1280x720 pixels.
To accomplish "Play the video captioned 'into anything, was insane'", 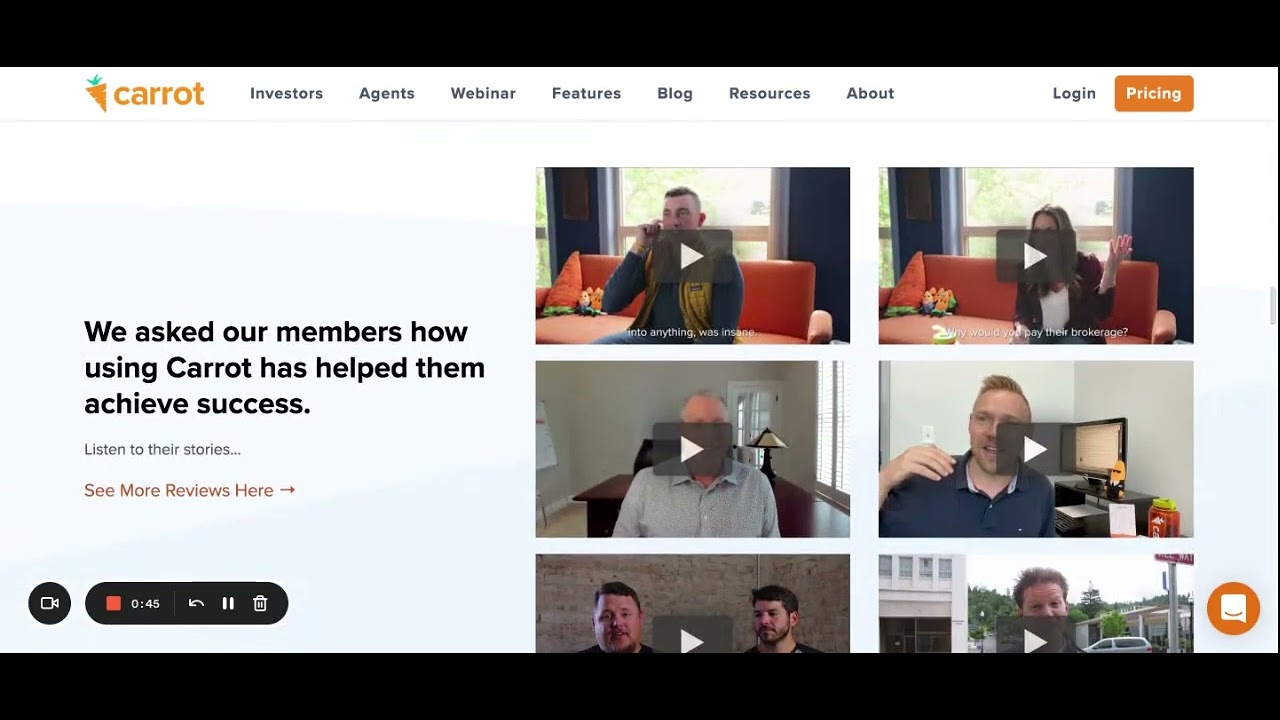I will pyautogui.click(x=692, y=256).
